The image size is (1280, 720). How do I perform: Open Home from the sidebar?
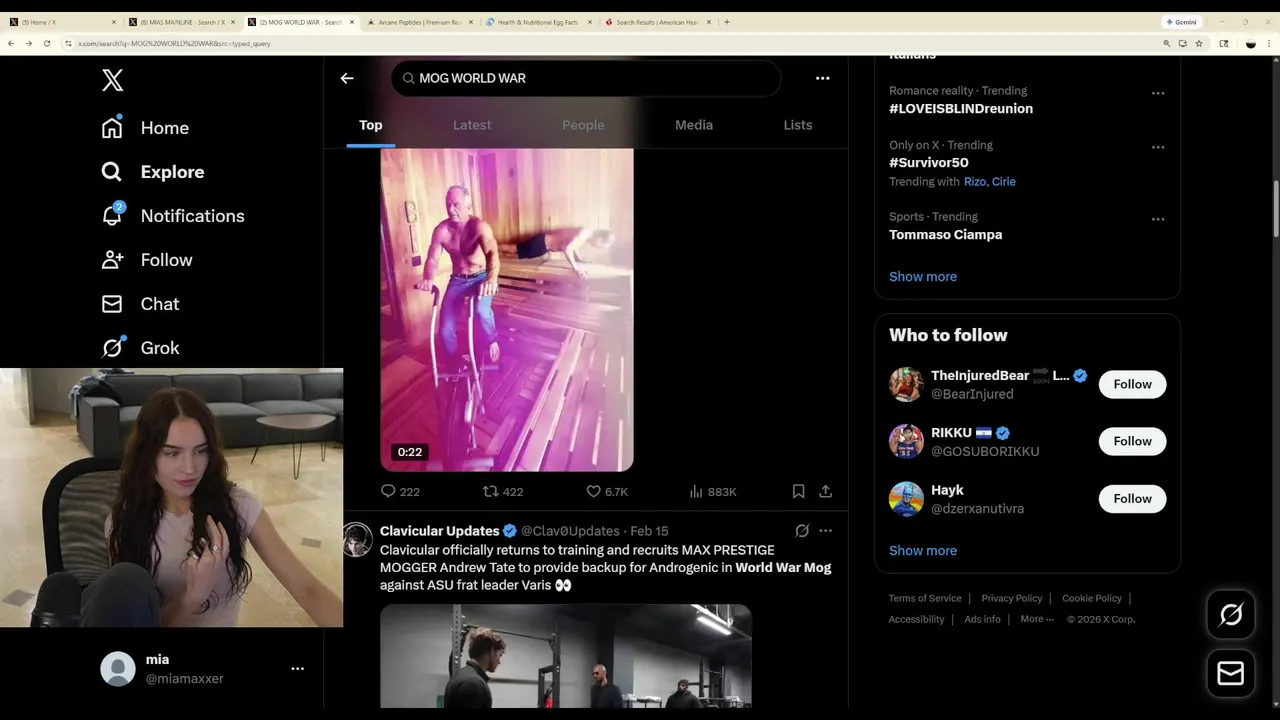[145, 128]
